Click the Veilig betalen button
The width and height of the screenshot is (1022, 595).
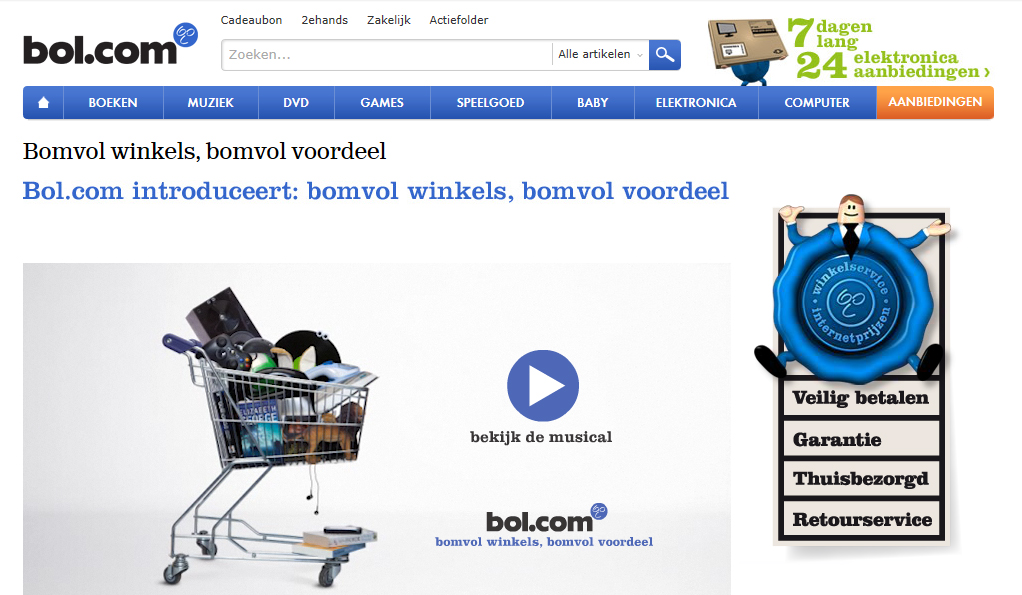click(861, 398)
